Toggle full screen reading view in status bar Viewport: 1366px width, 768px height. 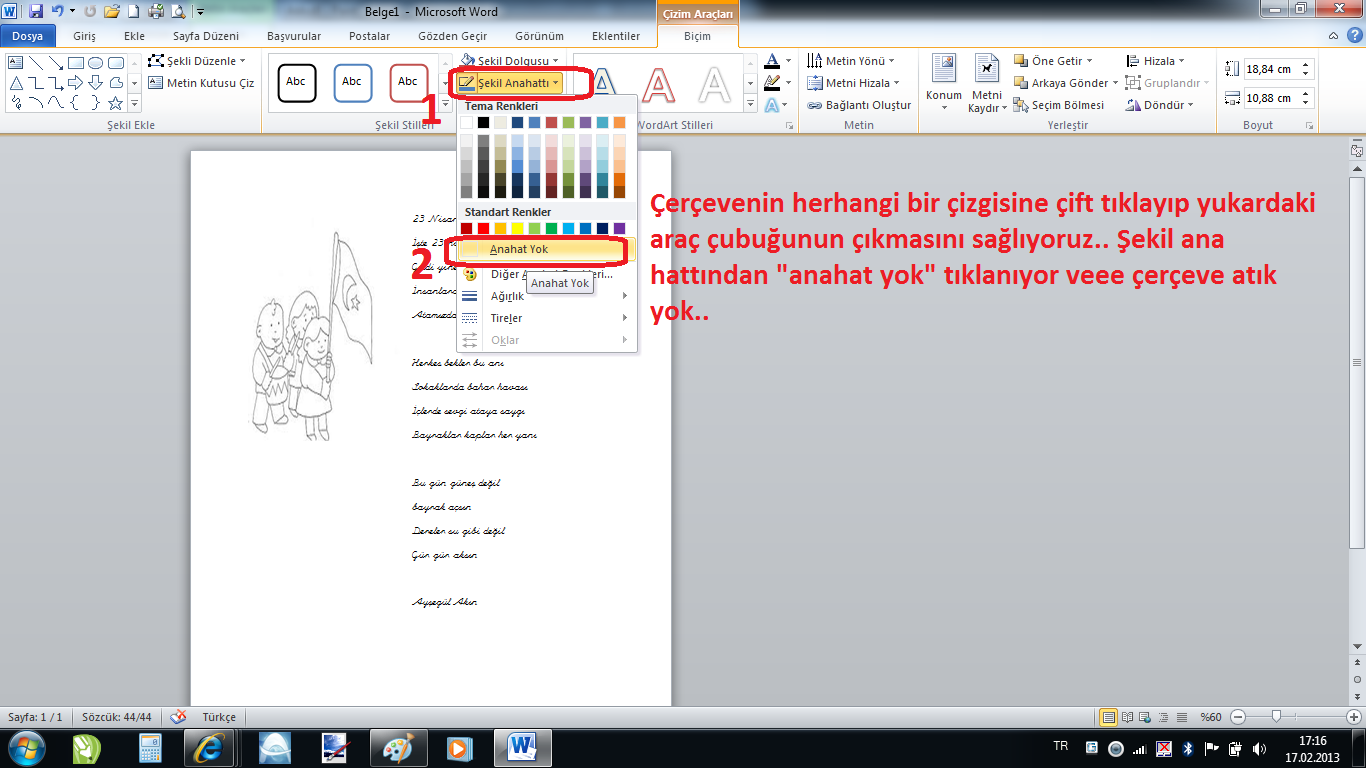click(x=1126, y=717)
